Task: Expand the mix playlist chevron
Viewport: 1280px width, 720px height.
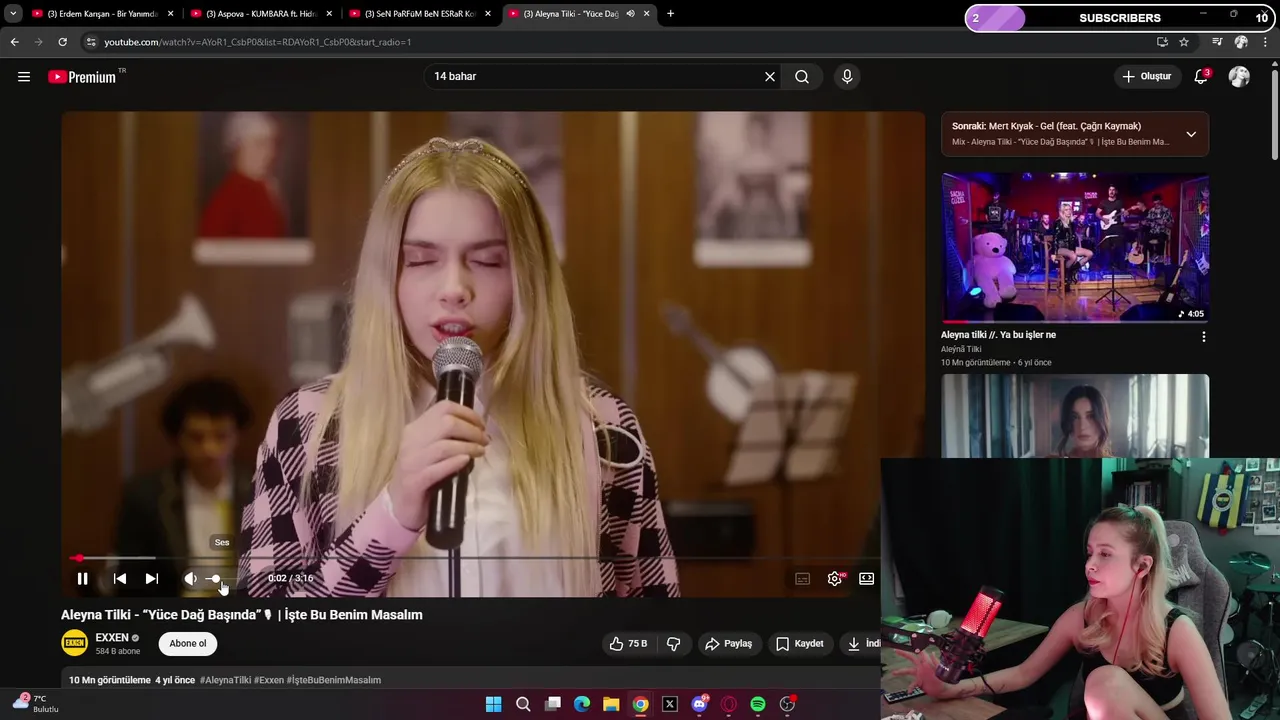Action: point(1191,134)
